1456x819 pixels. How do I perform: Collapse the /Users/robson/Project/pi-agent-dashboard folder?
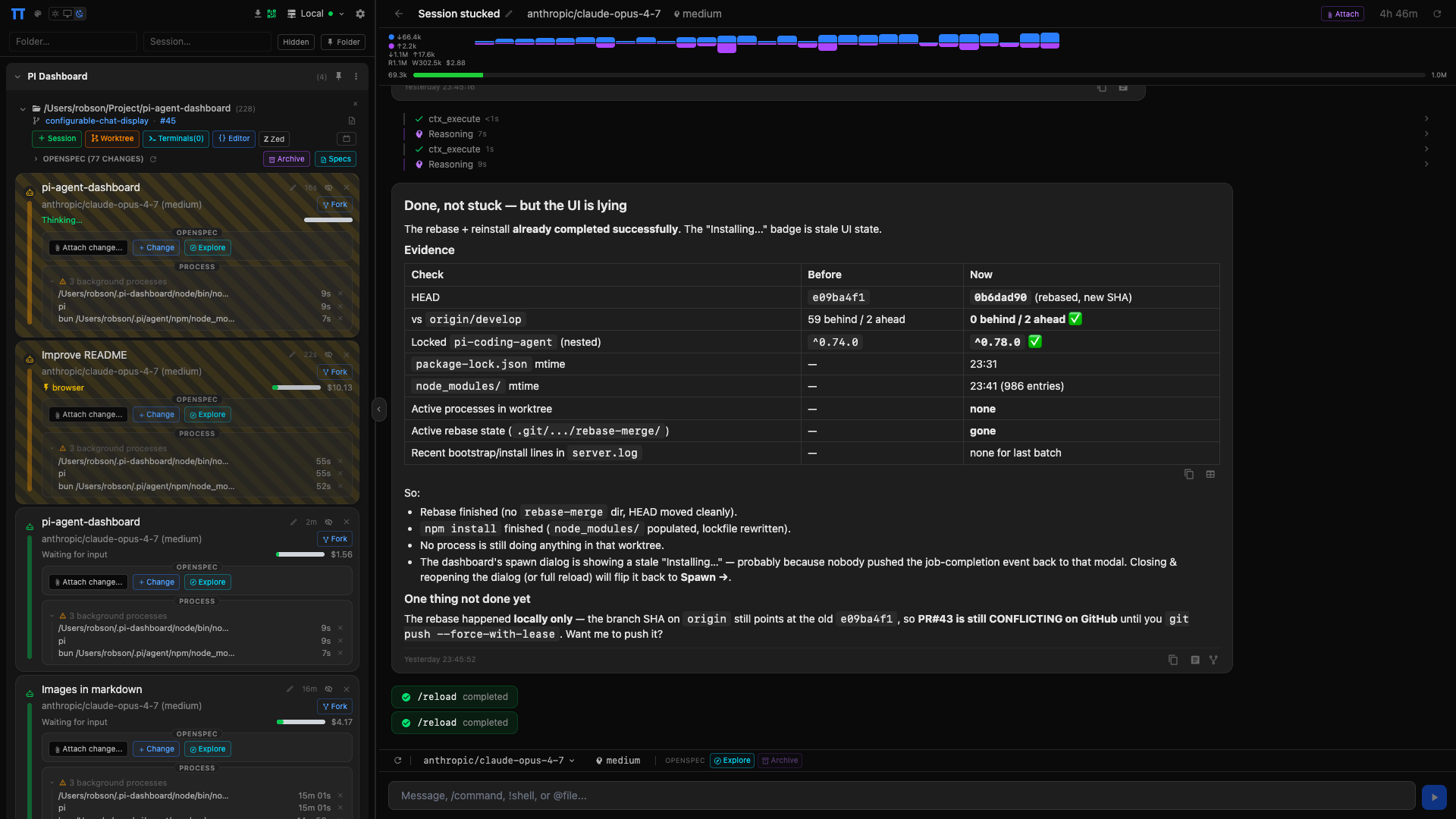[23, 108]
